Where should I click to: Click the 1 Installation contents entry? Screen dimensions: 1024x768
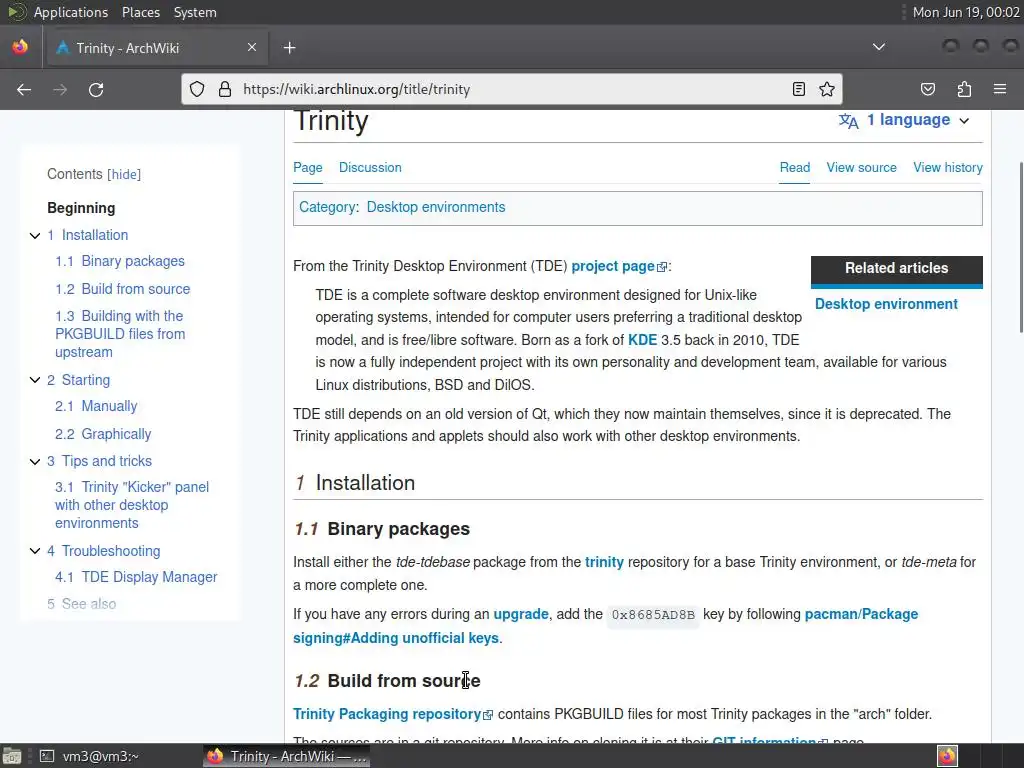(x=88, y=235)
